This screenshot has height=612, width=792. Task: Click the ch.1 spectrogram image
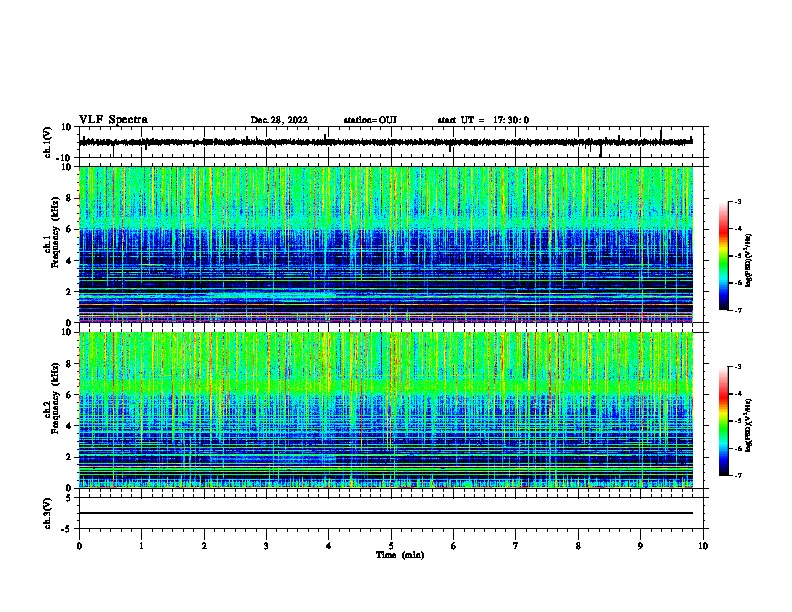[x=386, y=244]
